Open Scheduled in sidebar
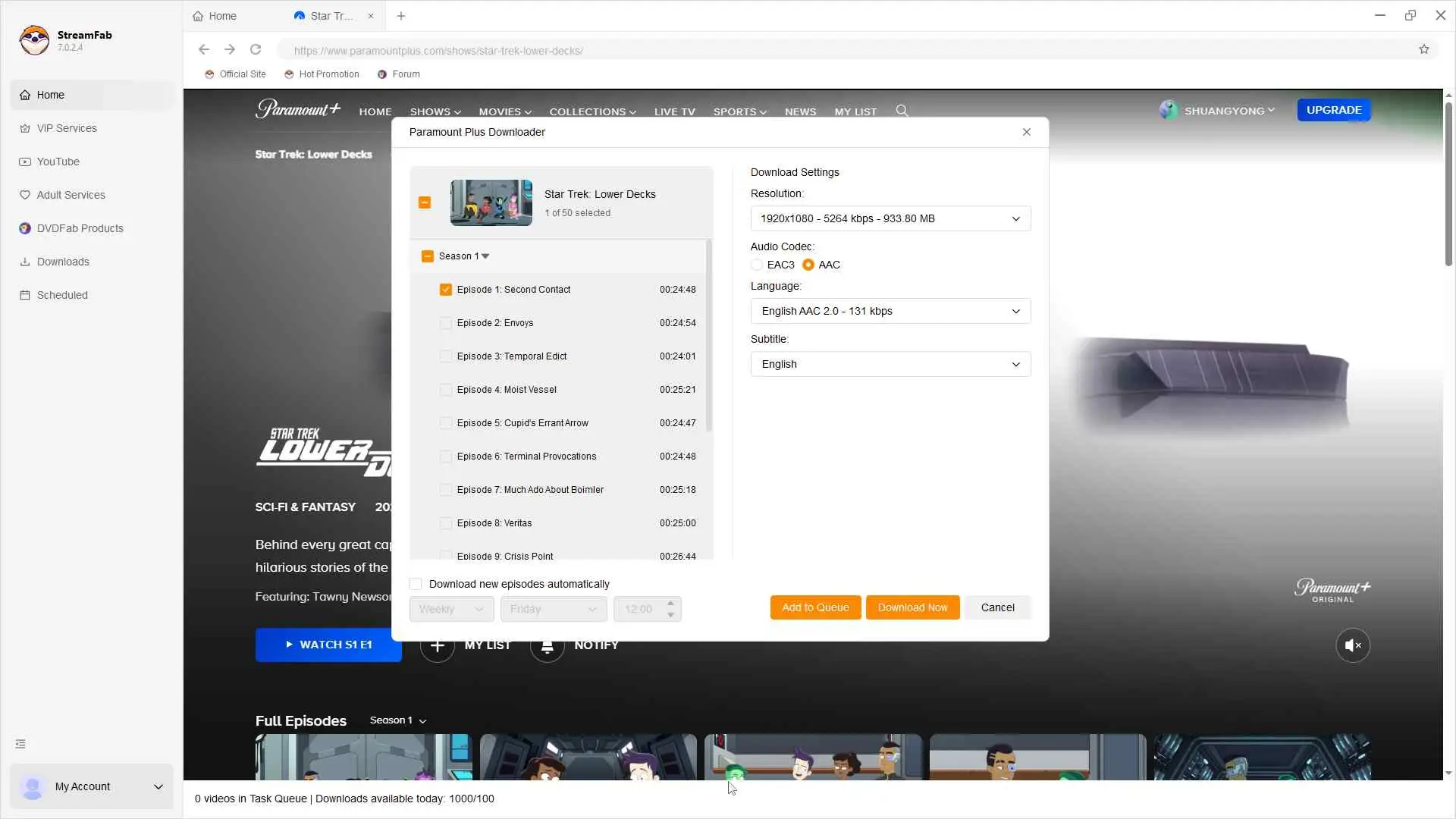Image resolution: width=1456 pixels, height=819 pixels. coord(91,295)
